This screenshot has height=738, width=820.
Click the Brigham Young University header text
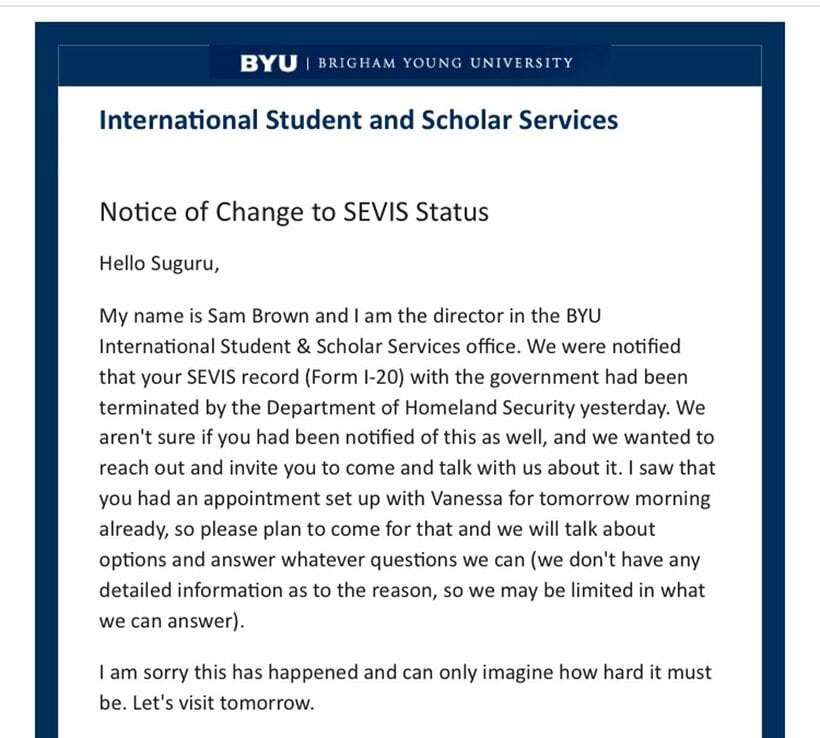[x=446, y=63]
